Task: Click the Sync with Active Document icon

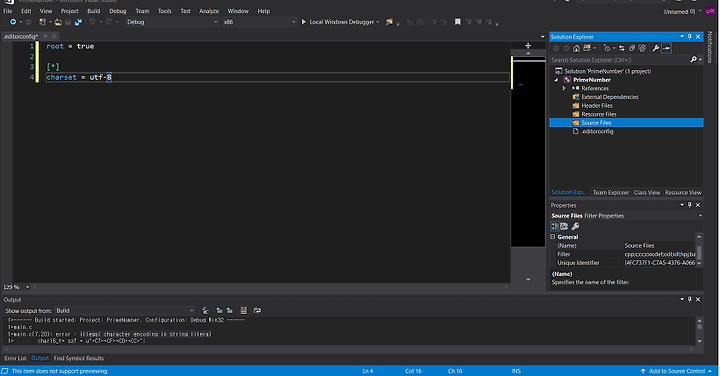Action: point(622,48)
